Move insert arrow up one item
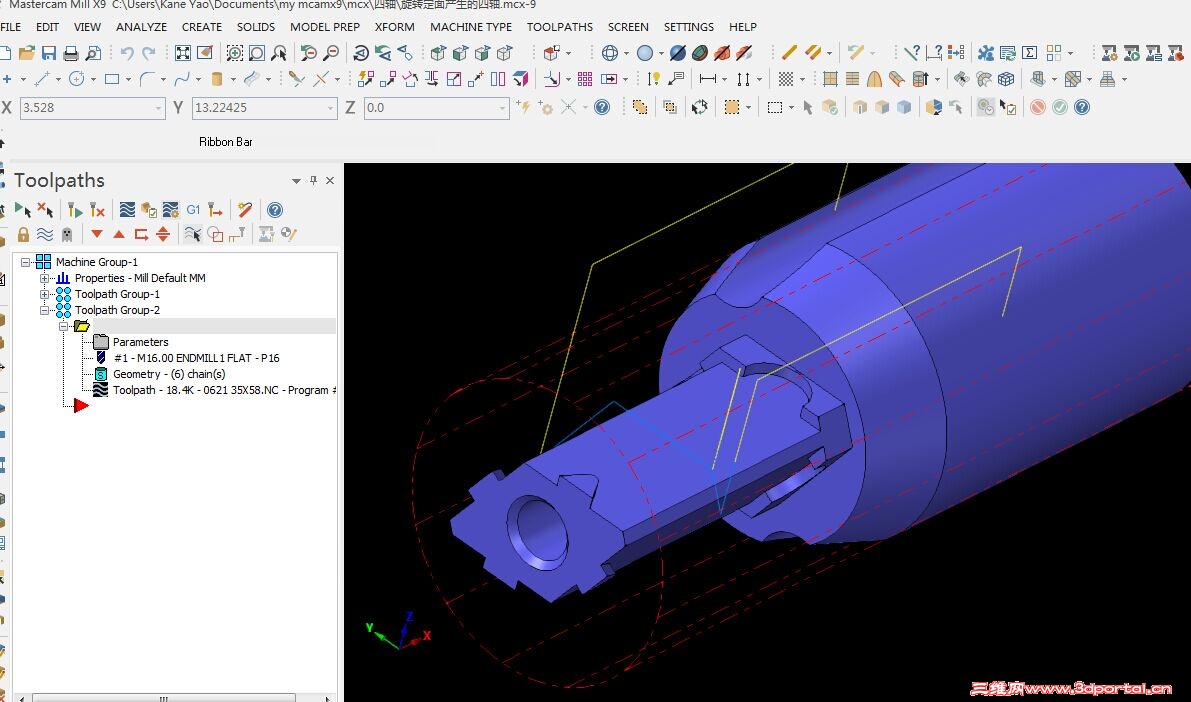1191x702 pixels. point(118,234)
